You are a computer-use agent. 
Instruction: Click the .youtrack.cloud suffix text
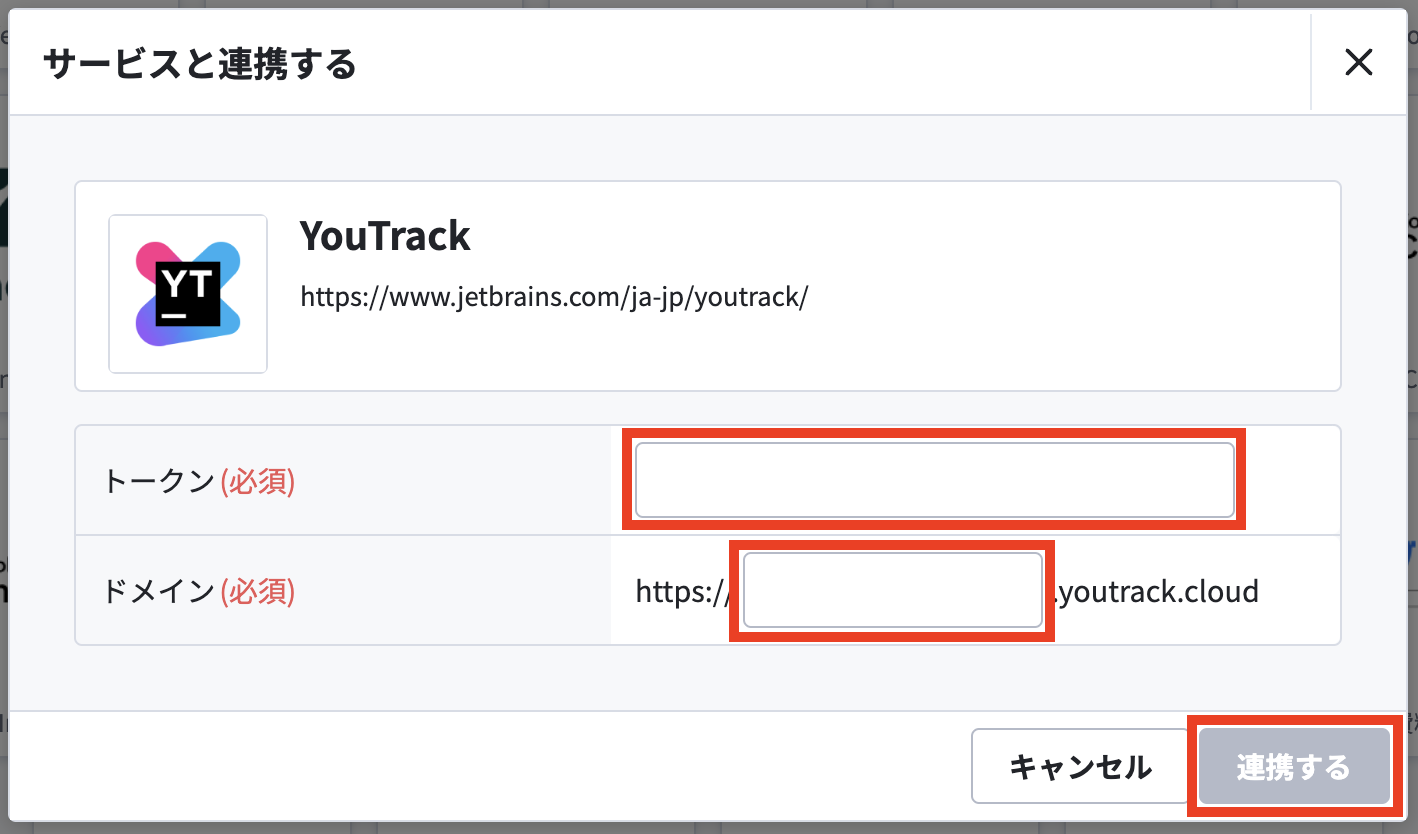[1156, 592]
